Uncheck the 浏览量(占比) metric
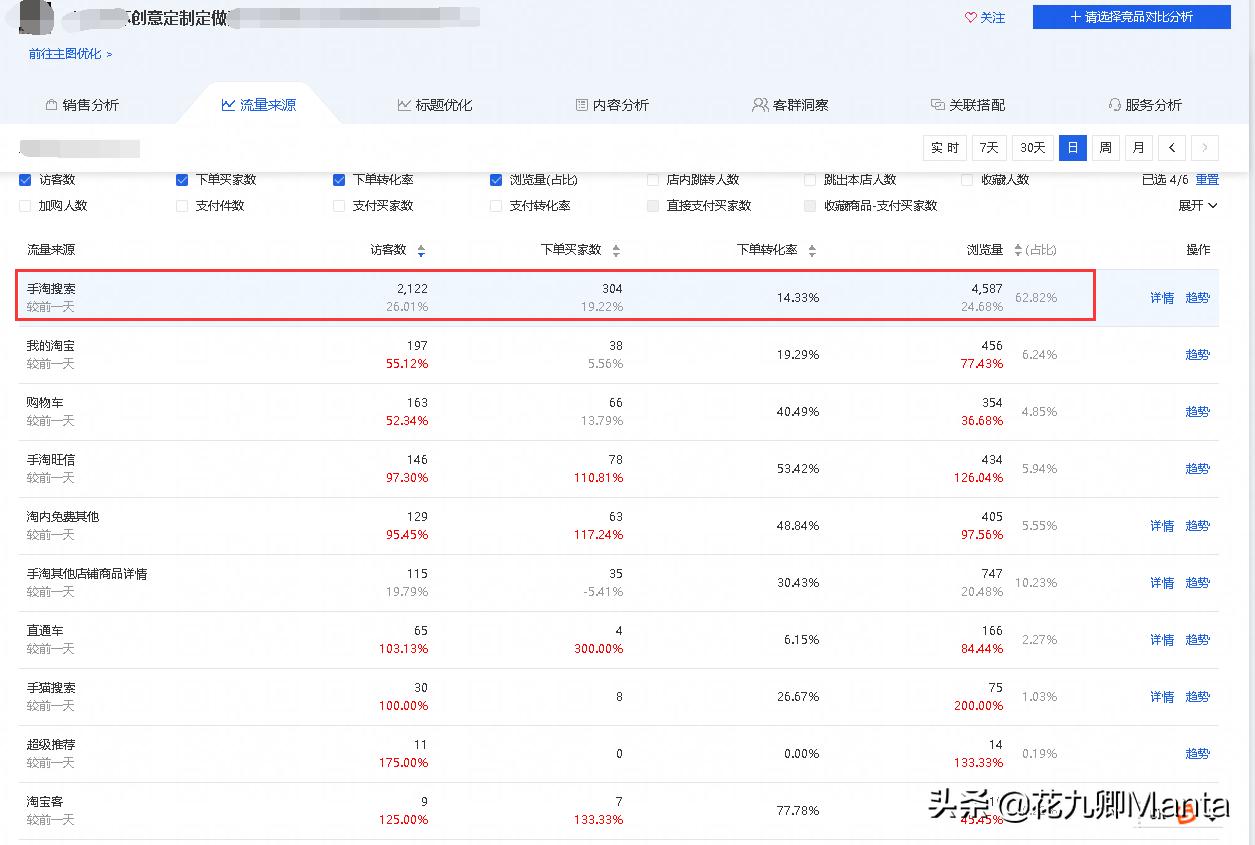This screenshot has height=845, width=1255. (496, 179)
